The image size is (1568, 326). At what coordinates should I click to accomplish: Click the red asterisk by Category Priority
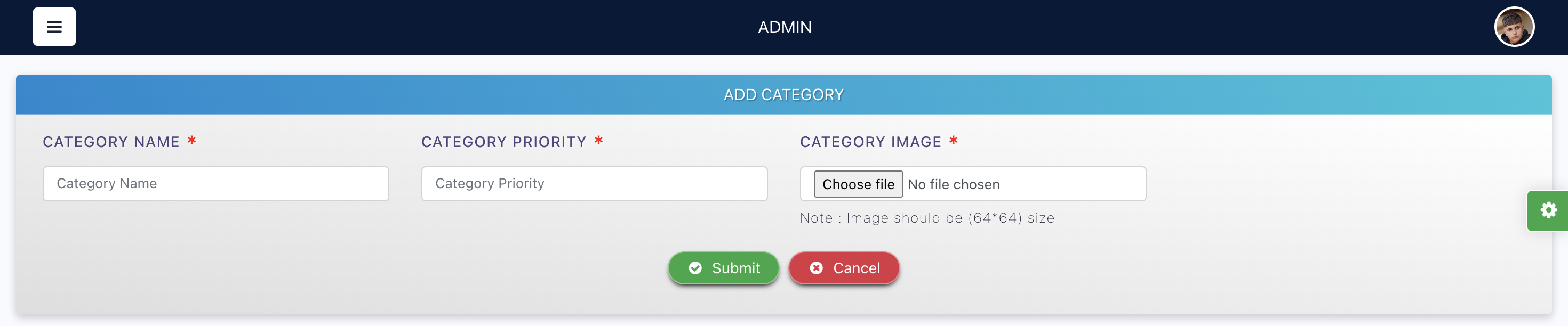click(598, 141)
